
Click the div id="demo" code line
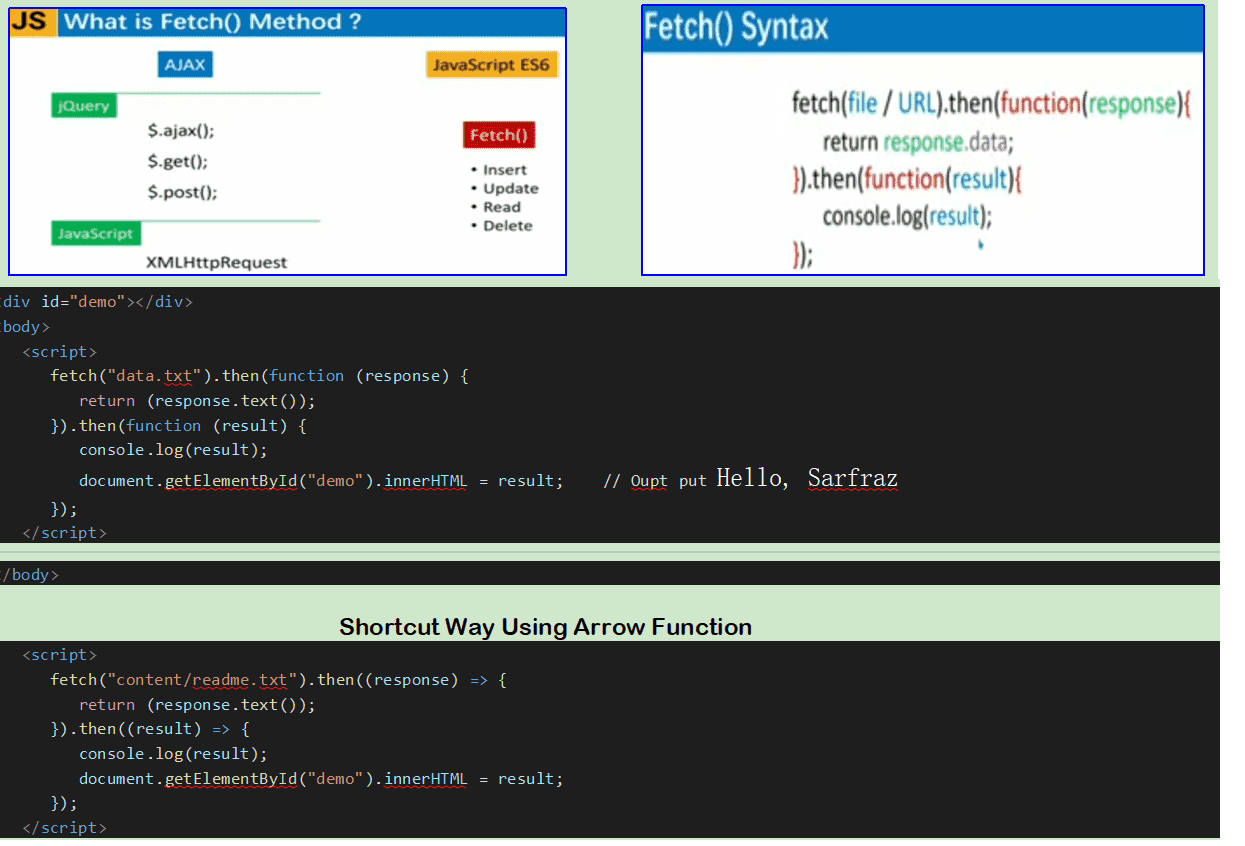(97, 302)
